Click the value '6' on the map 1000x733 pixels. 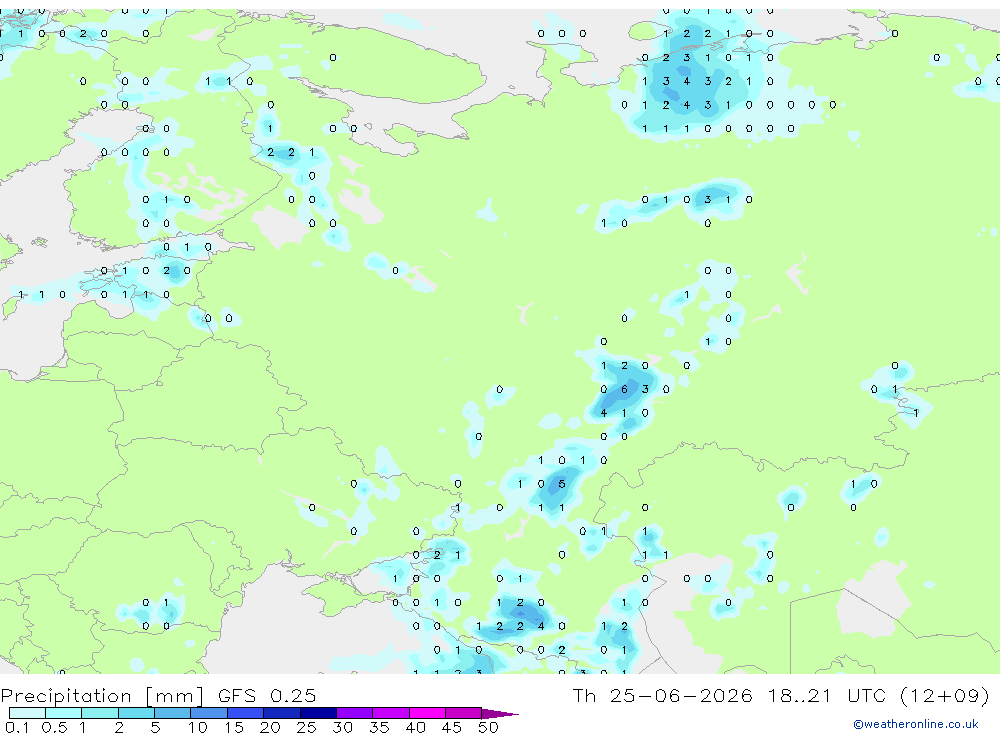click(x=624, y=389)
